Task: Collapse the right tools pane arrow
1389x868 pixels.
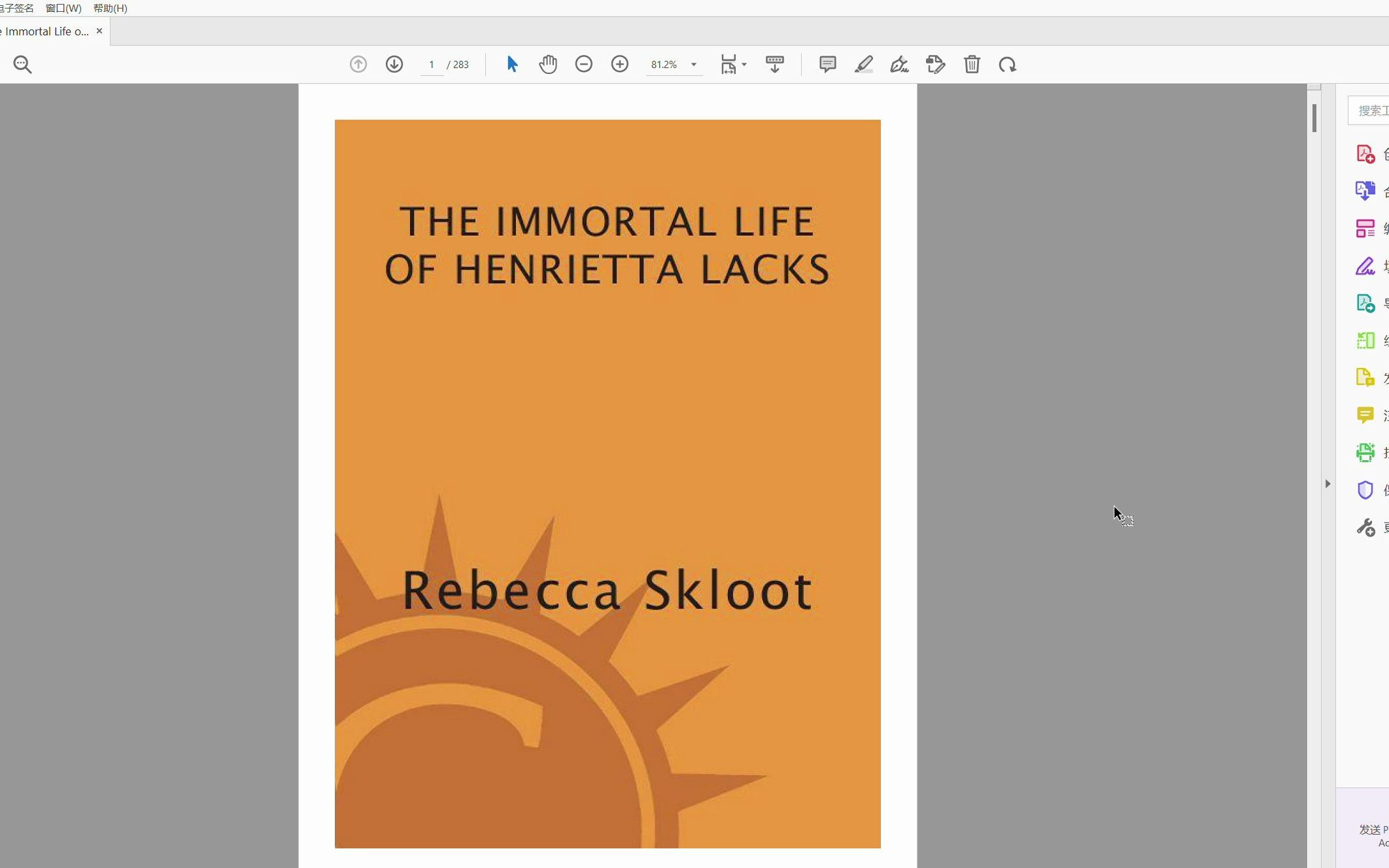Action: tap(1328, 484)
